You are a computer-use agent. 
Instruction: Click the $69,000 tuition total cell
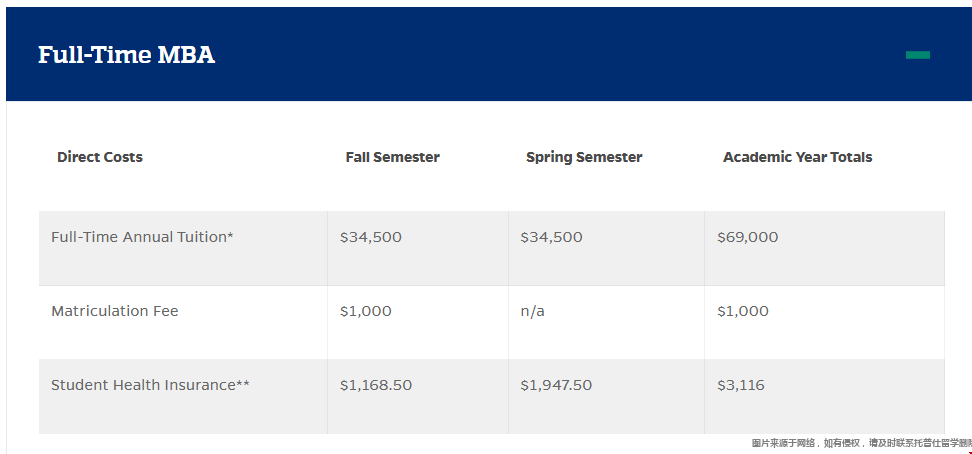(x=748, y=237)
